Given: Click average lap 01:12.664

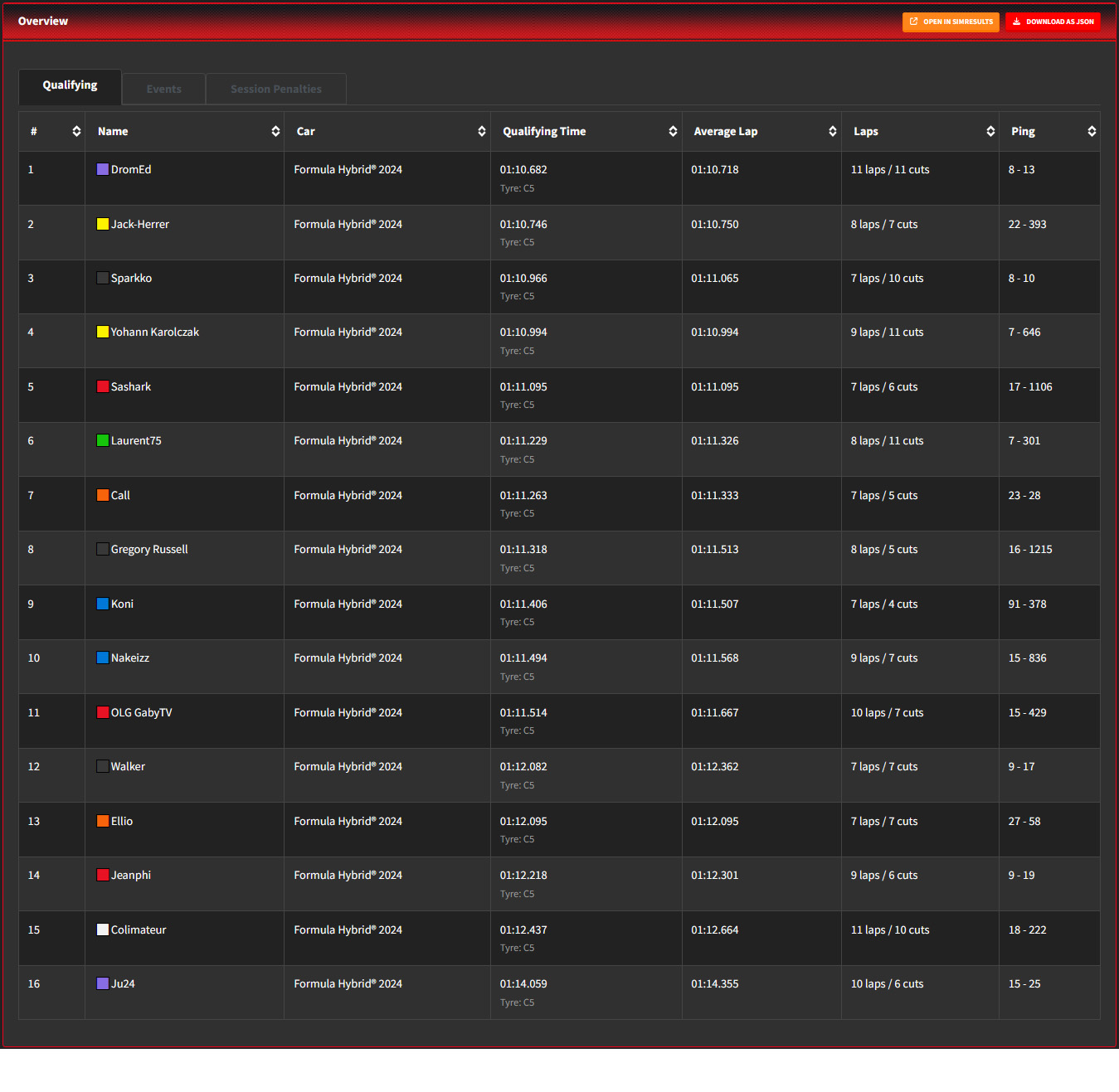Looking at the screenshot, I should coord(715,929).
